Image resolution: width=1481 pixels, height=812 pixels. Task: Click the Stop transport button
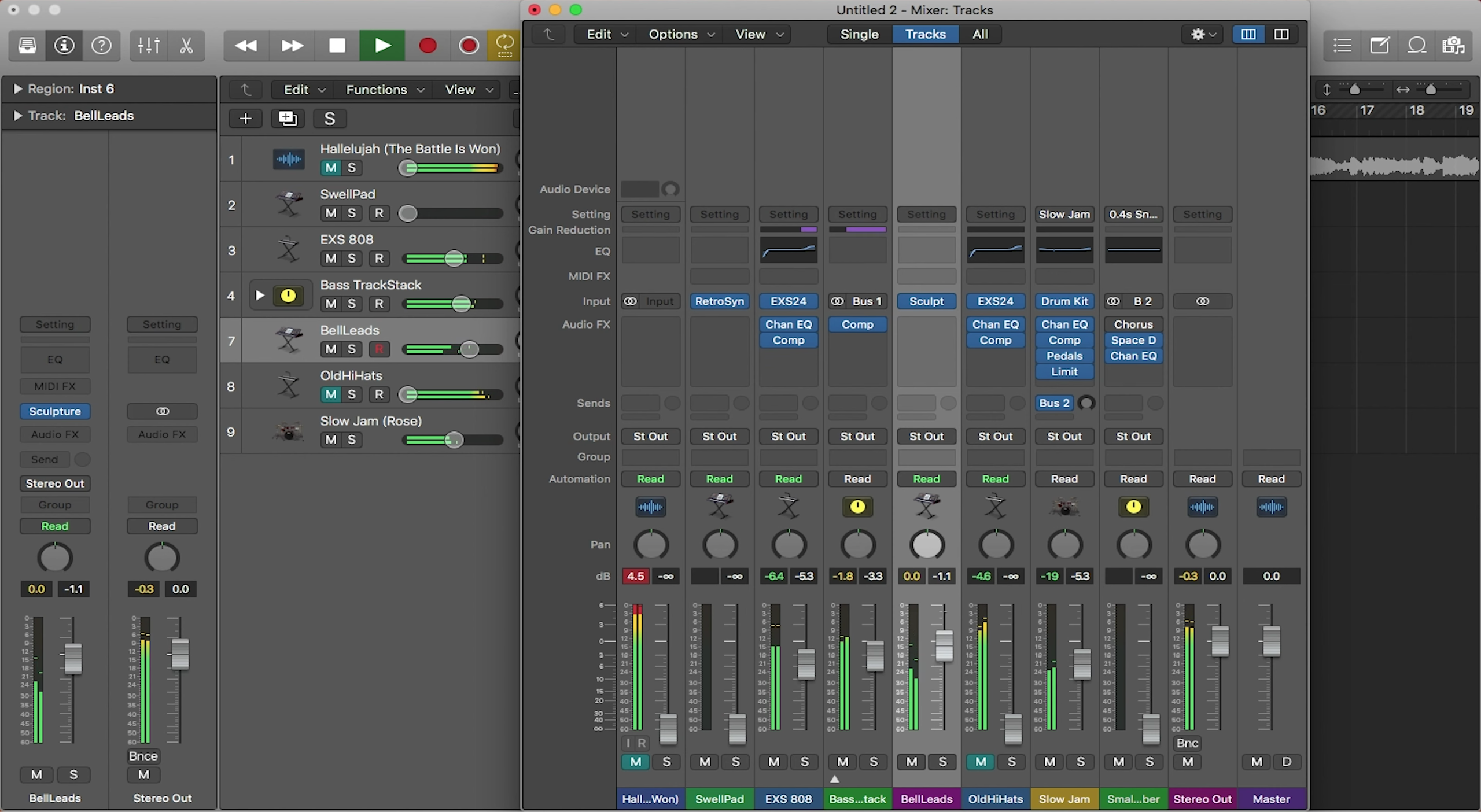336,45
